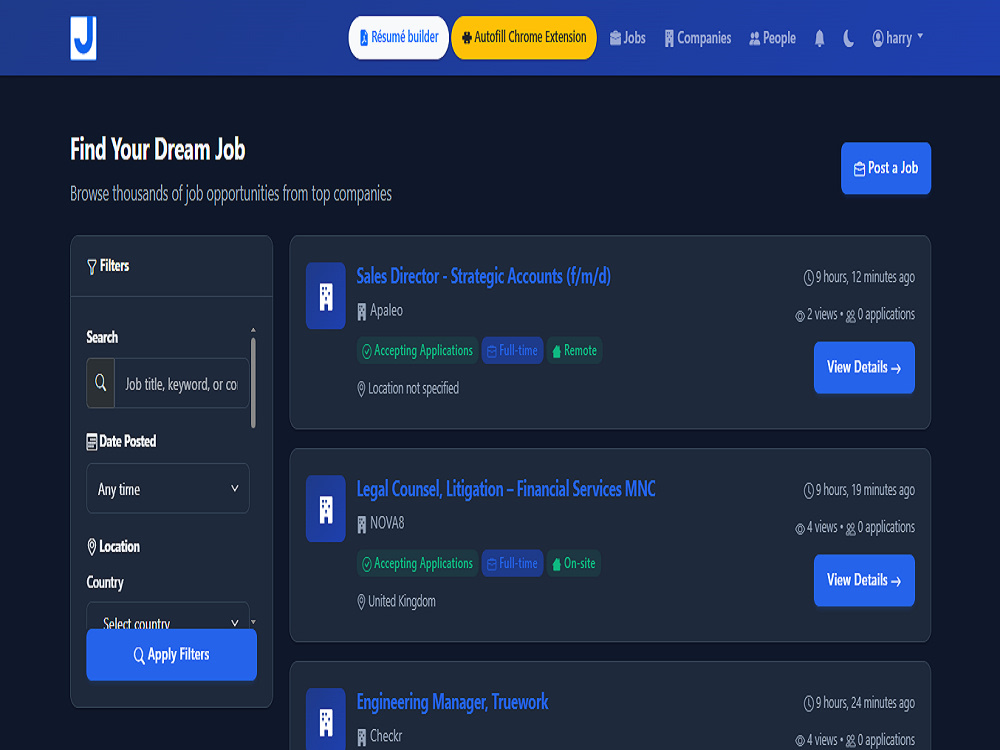Click 9 hours, 19 minutes ago timestamp

click(x=859, y=490)
